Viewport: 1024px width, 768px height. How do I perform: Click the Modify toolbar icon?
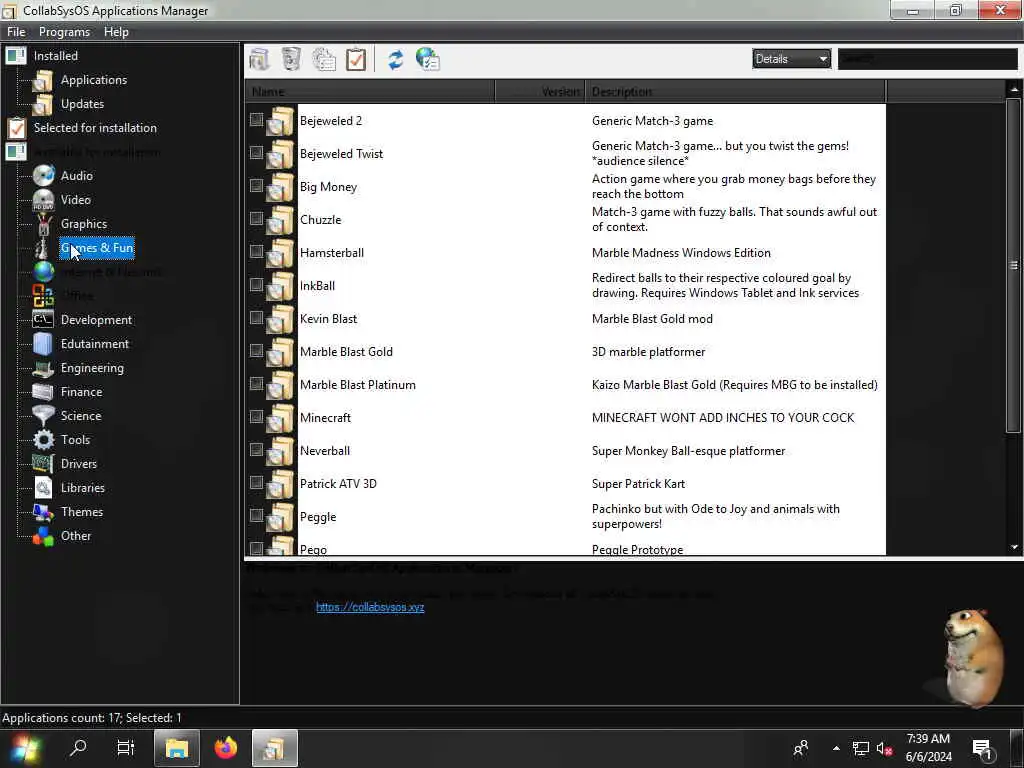pyautogui.click(x=324, y=59)
